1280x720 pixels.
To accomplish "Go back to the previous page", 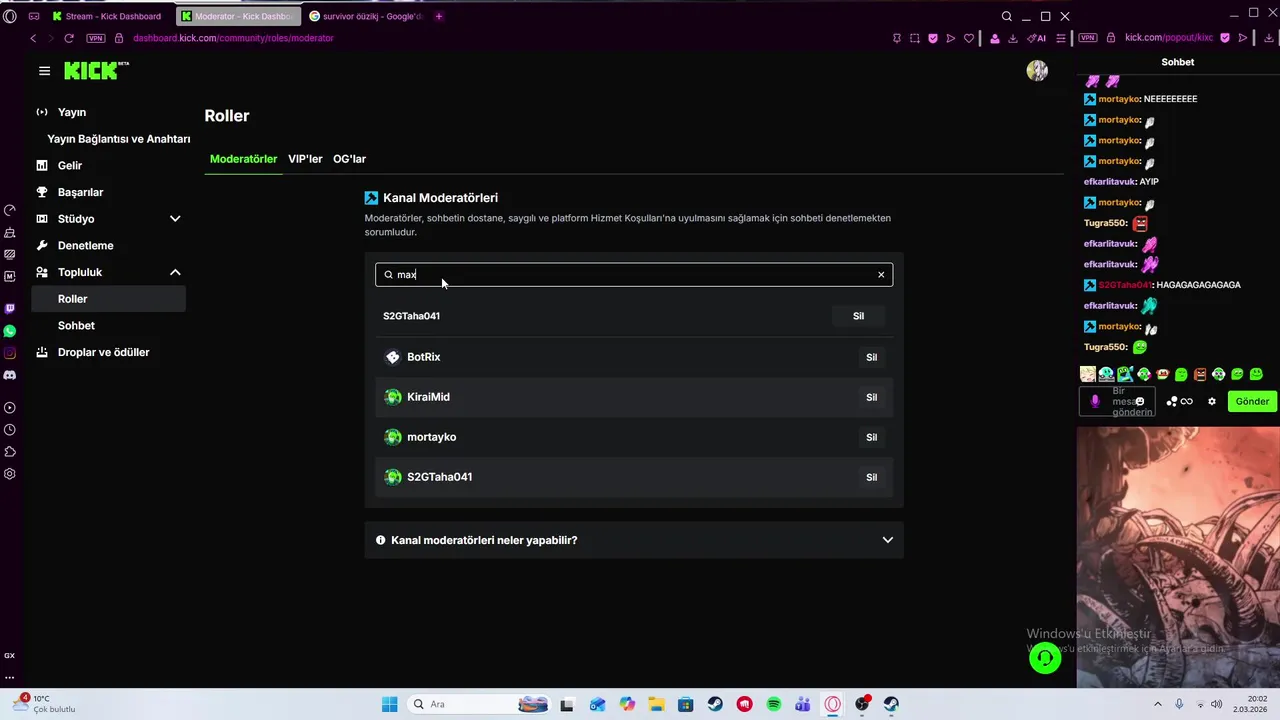I will [33, 38].
